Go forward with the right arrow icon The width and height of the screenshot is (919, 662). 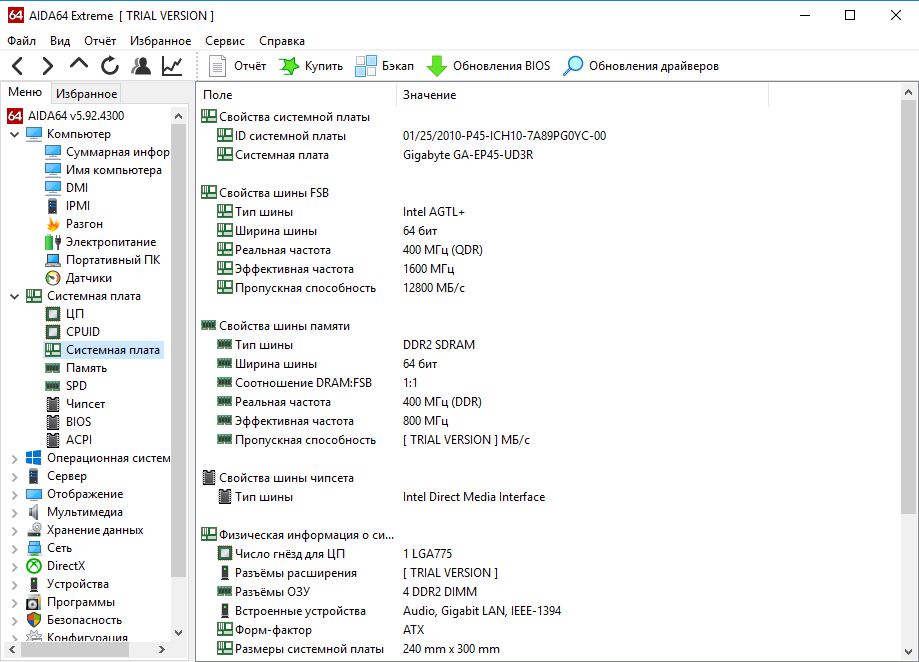tap(48, 66)
